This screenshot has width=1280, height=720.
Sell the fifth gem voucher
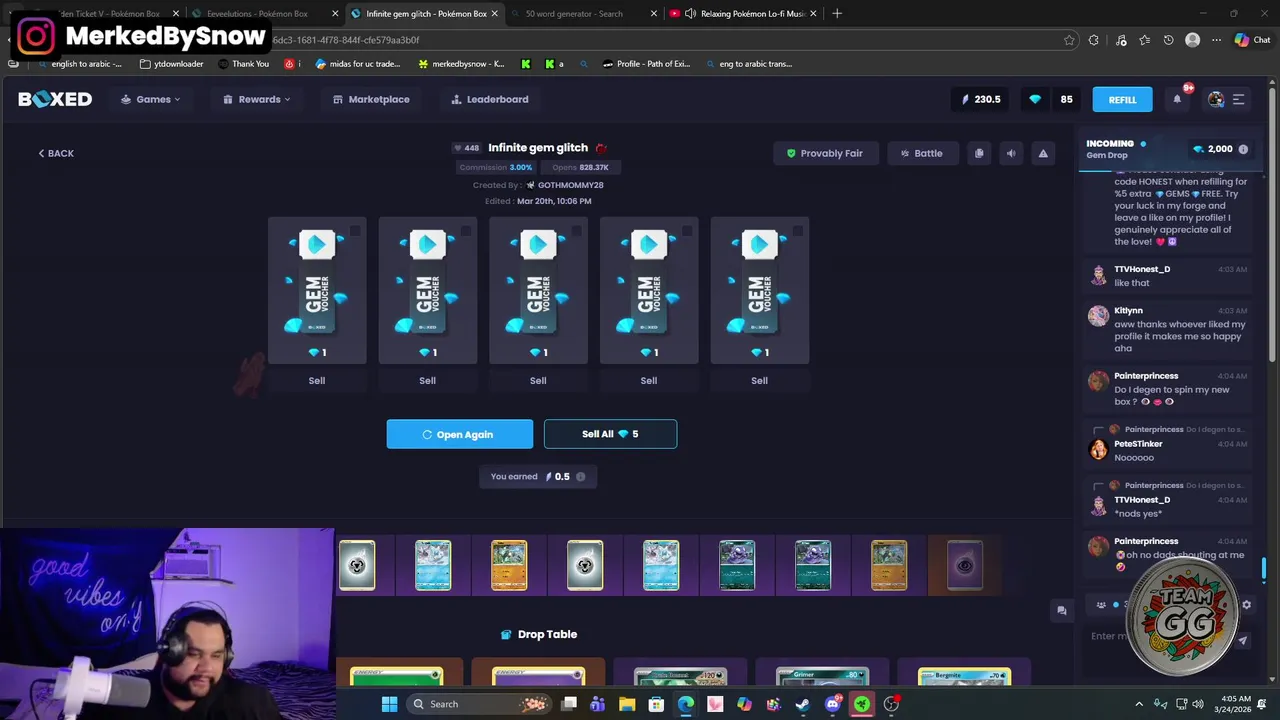pyautogui.click(x=759, y=380)
